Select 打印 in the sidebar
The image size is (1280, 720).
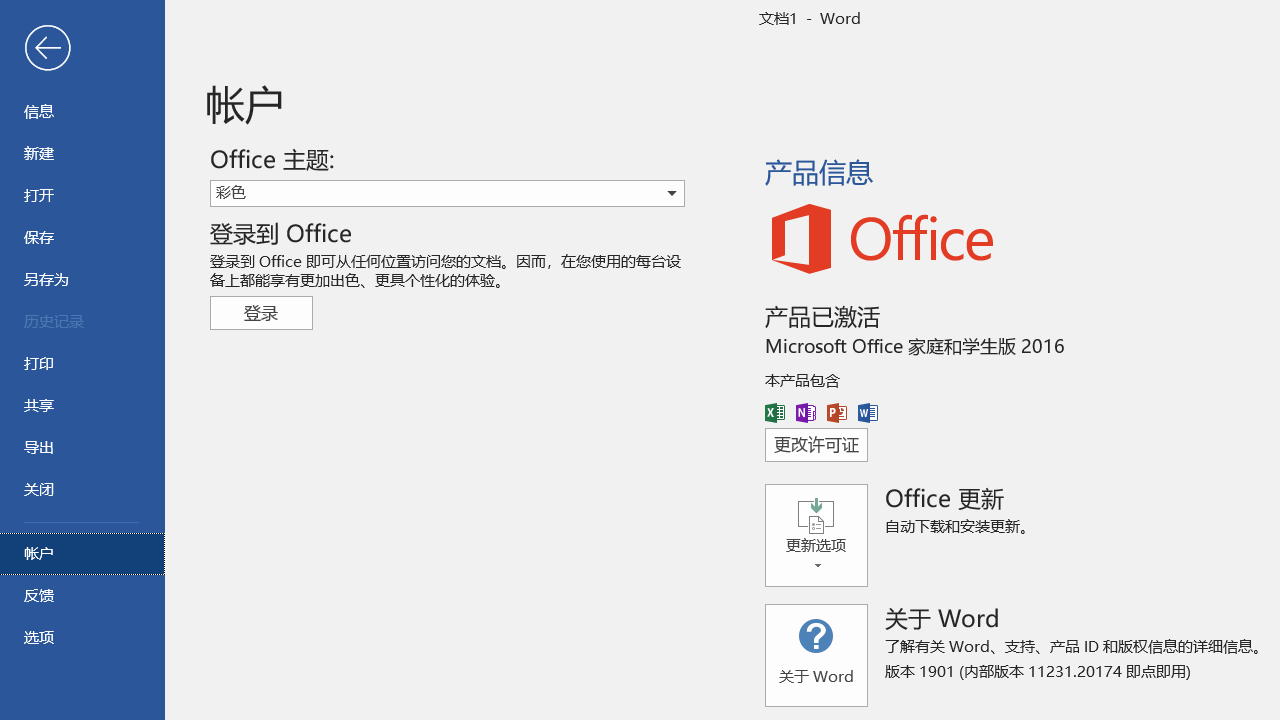click(x=82, y=364)
